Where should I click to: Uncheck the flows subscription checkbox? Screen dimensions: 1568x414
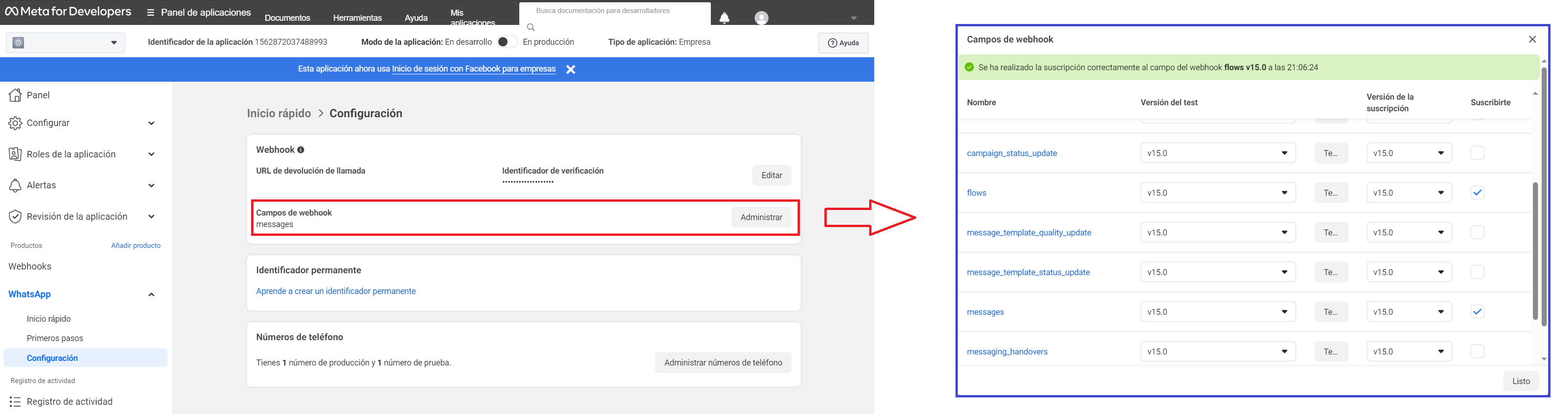pos(1477,193)
